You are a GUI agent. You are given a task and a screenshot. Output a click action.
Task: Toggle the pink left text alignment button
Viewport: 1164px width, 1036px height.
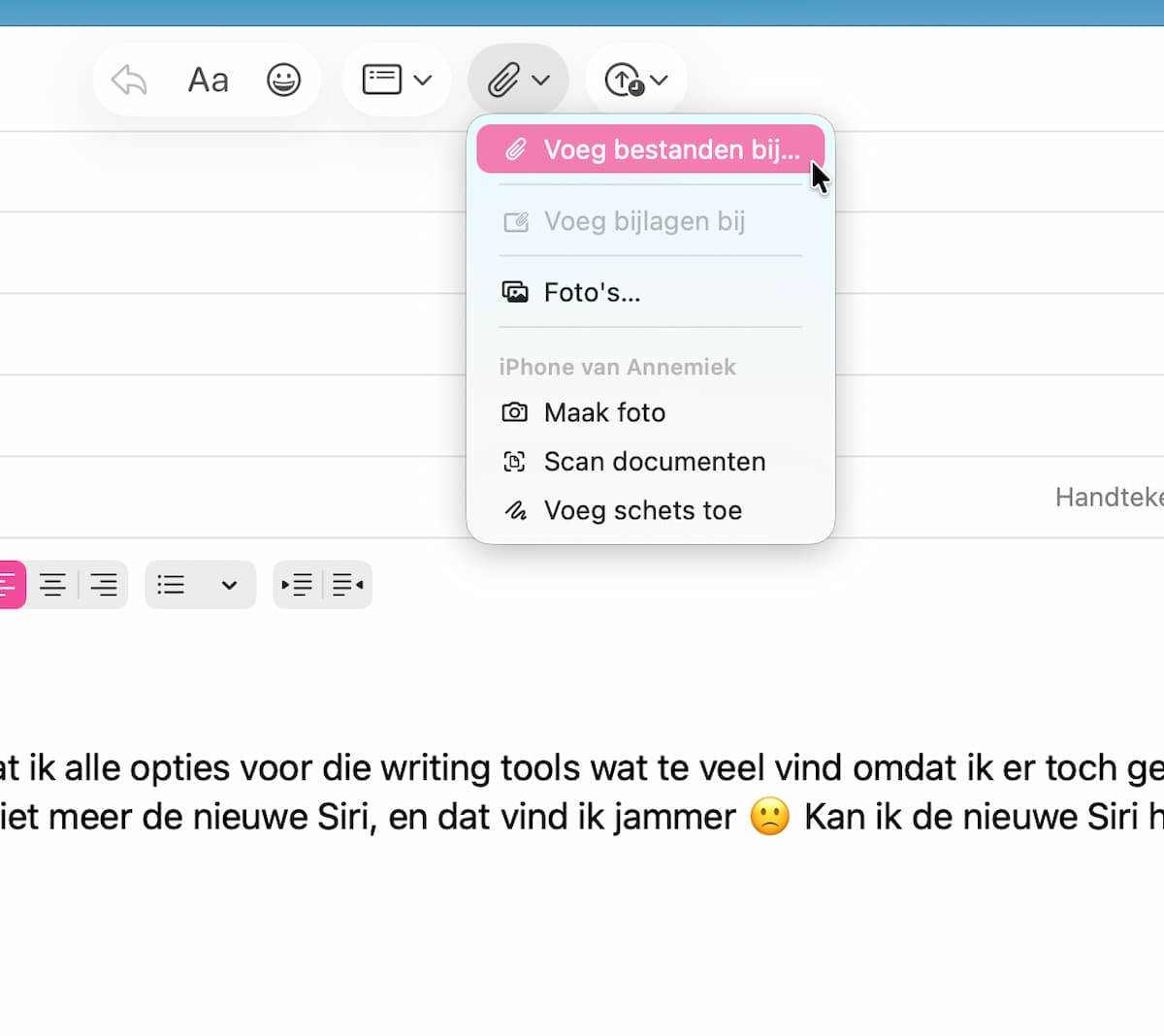click(10, 585)
